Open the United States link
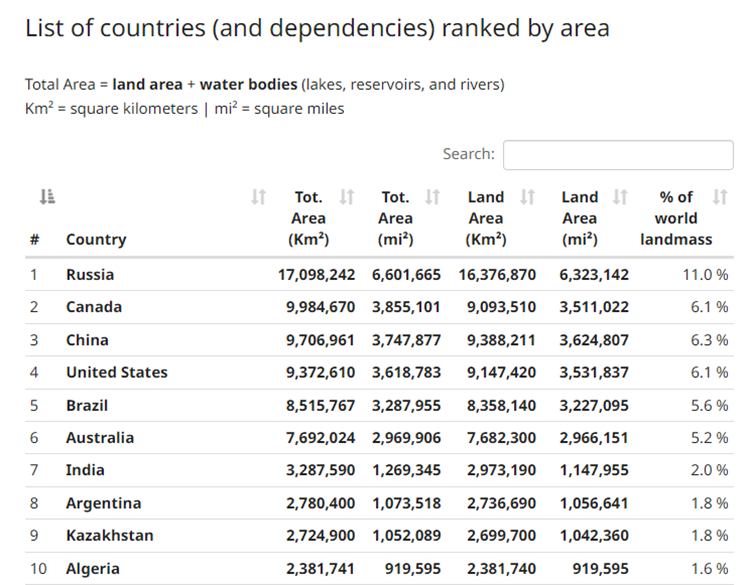The width and height of the screenshot is (746, 585). 117,372
